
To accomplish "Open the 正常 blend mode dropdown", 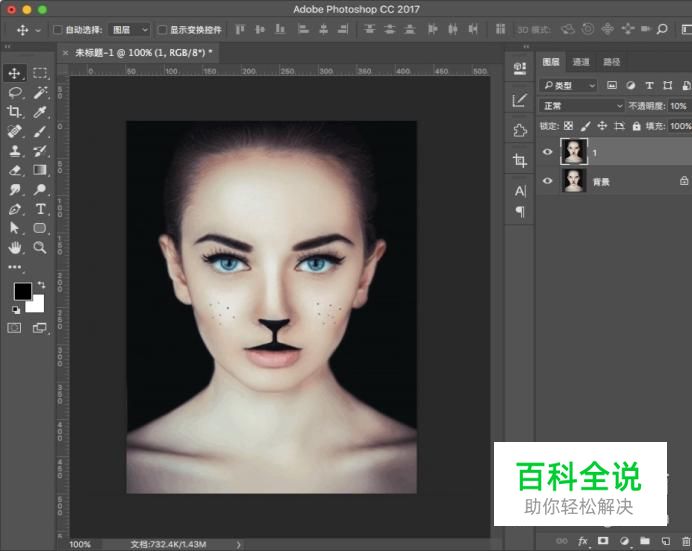I will tap(581, 106).
